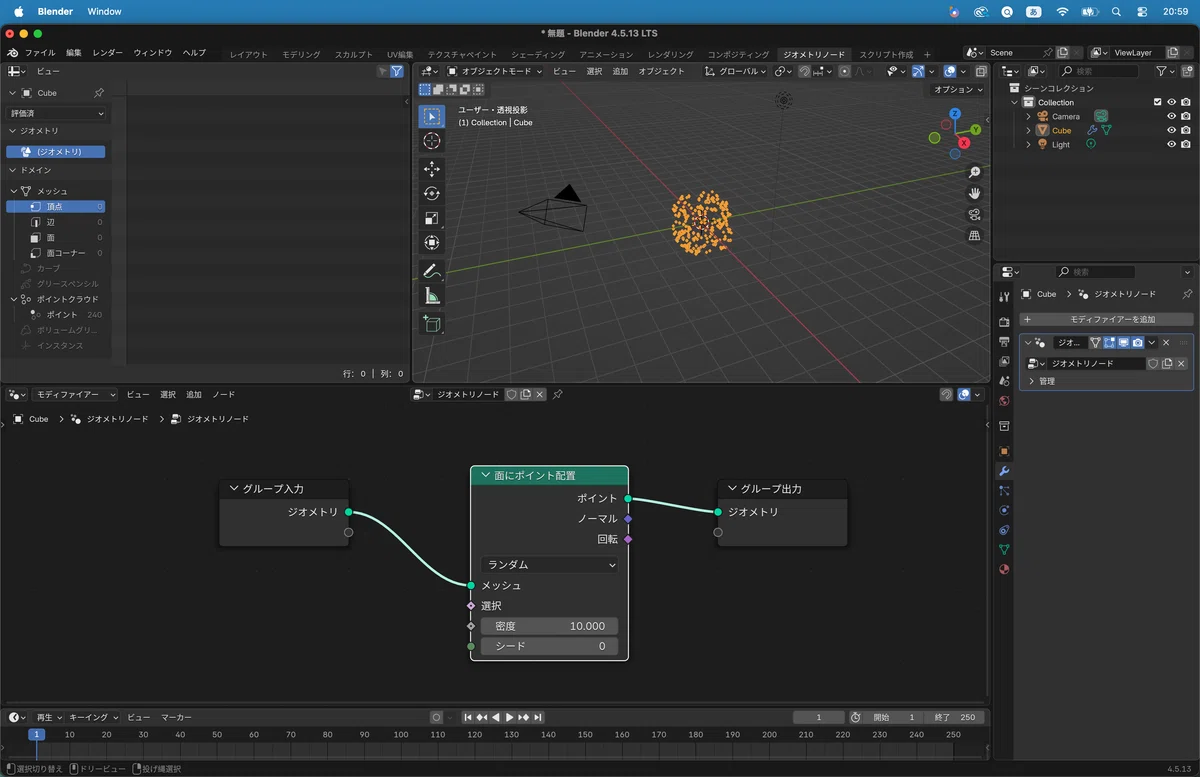
Task: Open the ノード menu in node editor
Action: coord(223,395)
